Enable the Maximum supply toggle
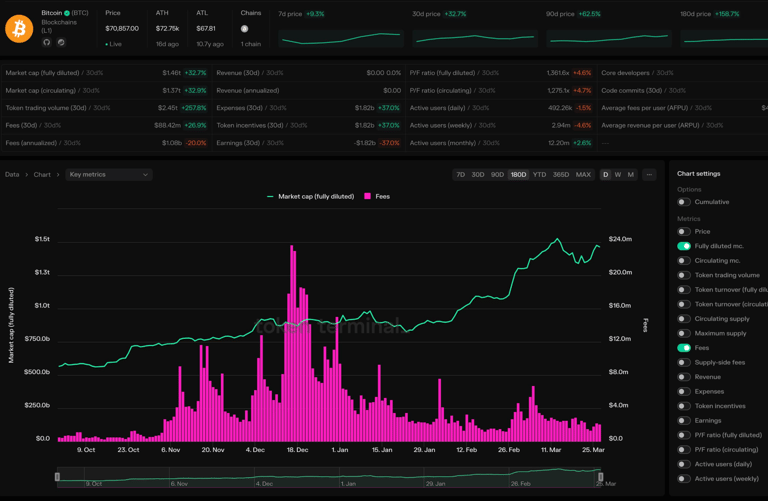The width and height of the screenshot is (768, 501). 684,334
